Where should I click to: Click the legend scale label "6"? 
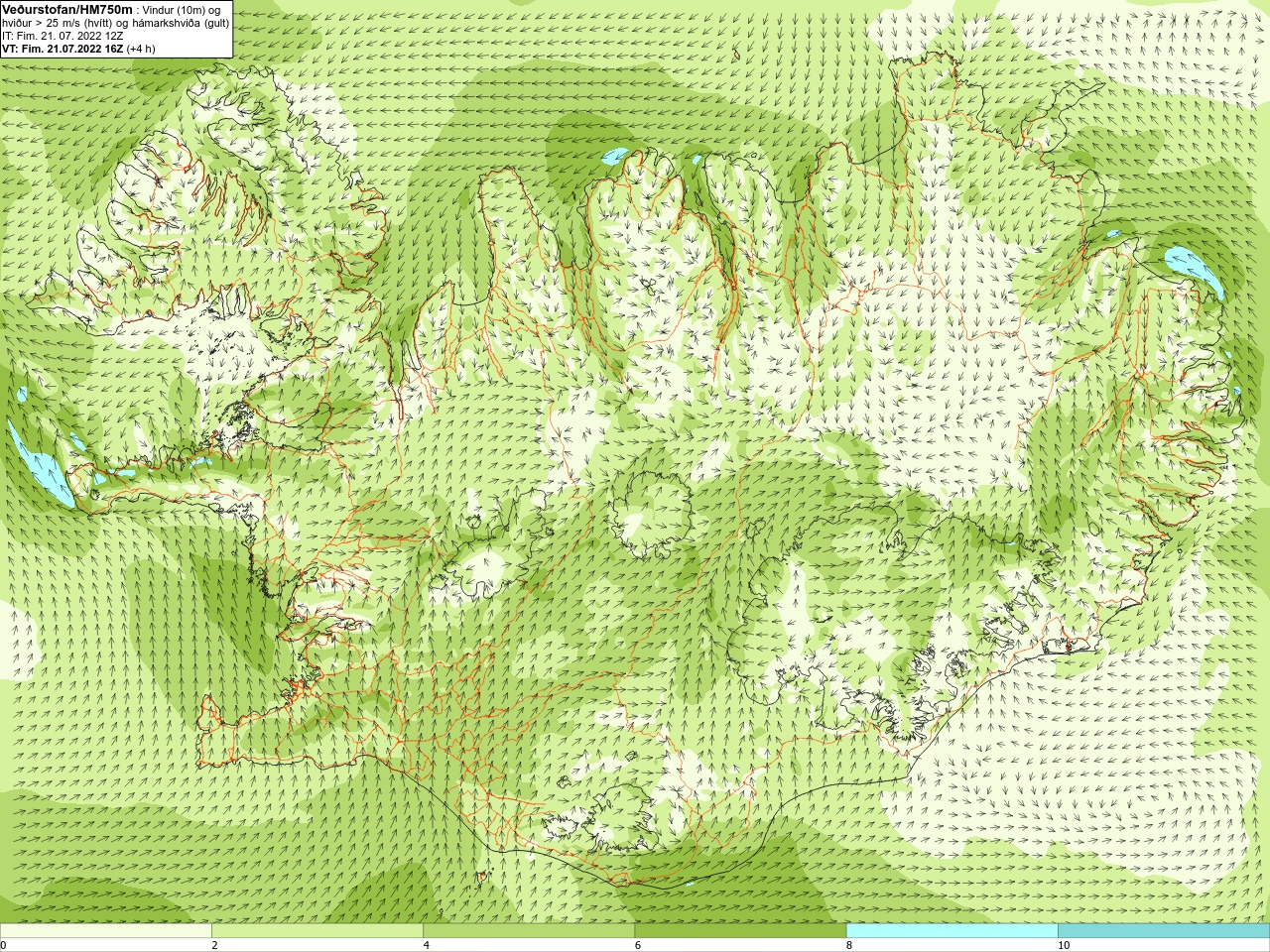pos(637,946)
